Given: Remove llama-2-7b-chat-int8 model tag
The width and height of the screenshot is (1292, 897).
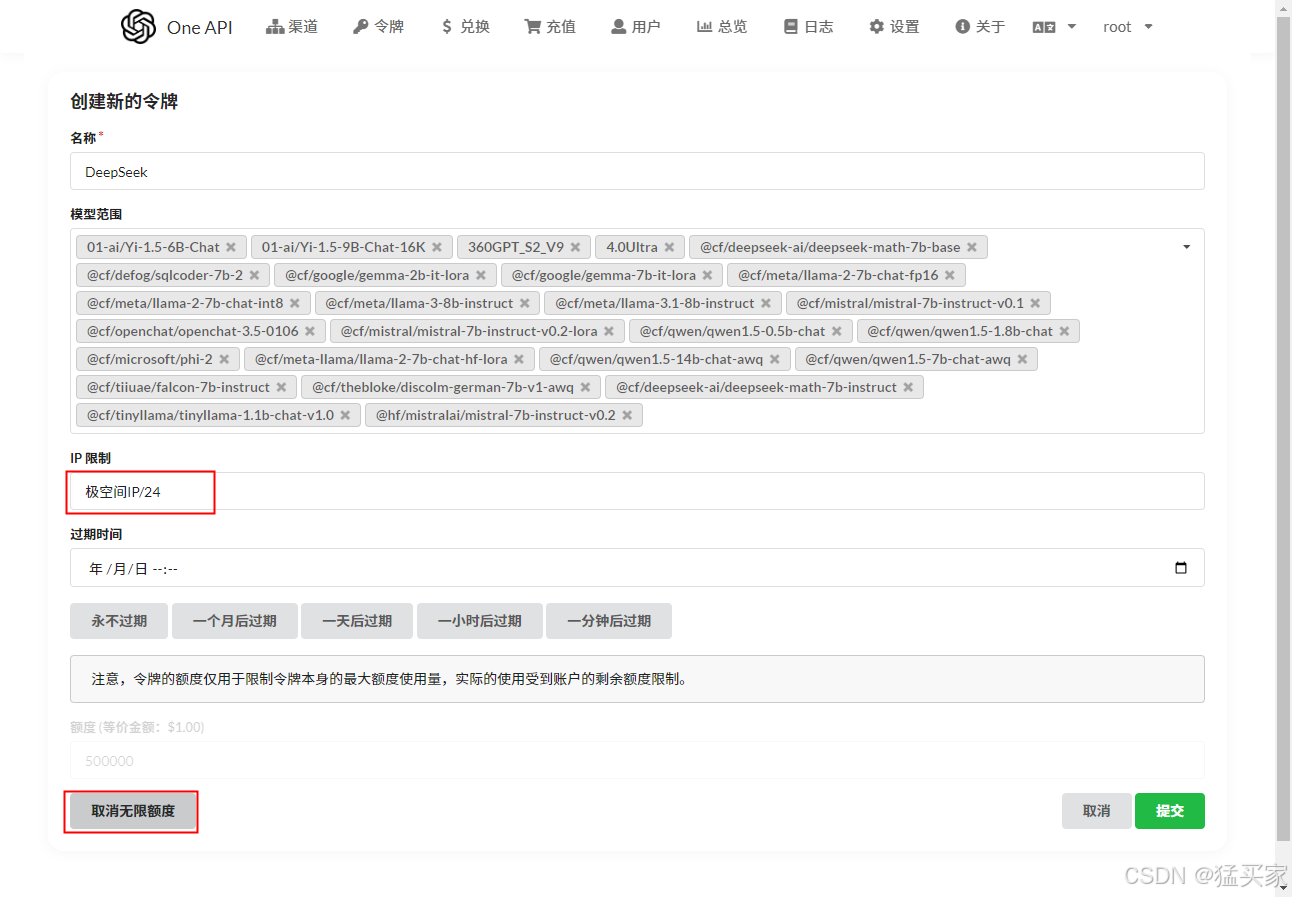Looking at the screenshot, I should coord(295,303).
